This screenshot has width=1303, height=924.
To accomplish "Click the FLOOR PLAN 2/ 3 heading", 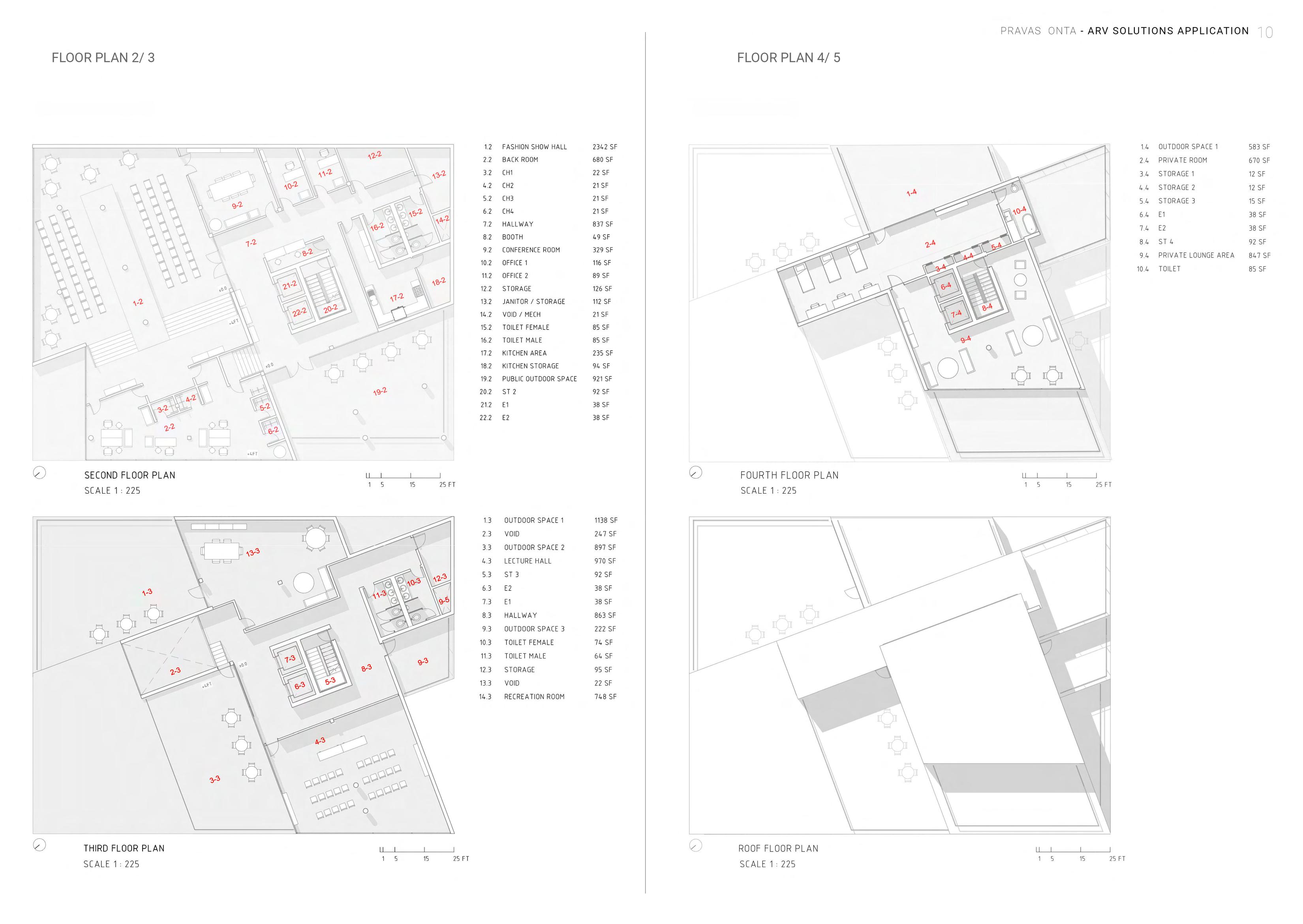I will click(103, 58).
